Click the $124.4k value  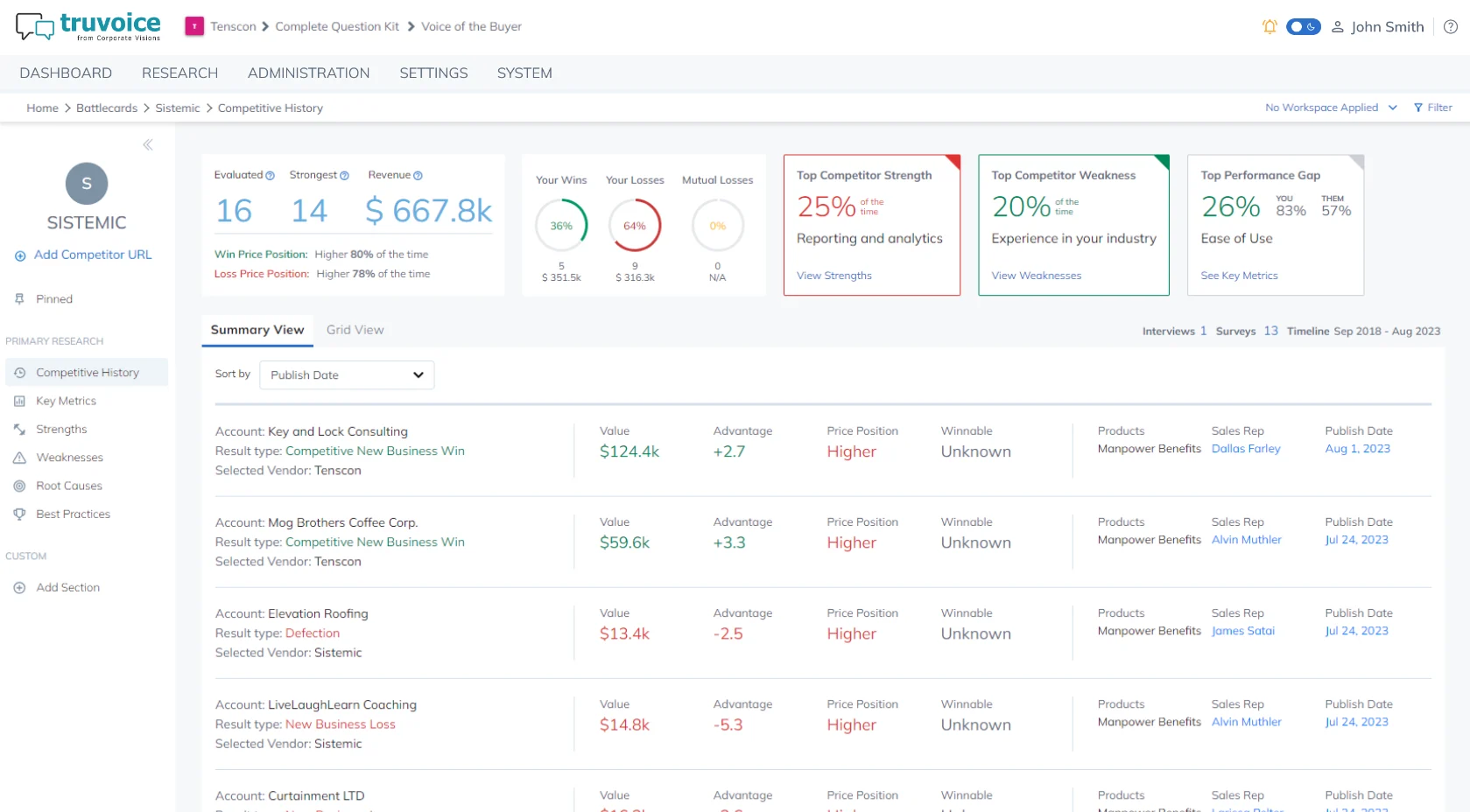pyautogui.click(x=629, y=451)
